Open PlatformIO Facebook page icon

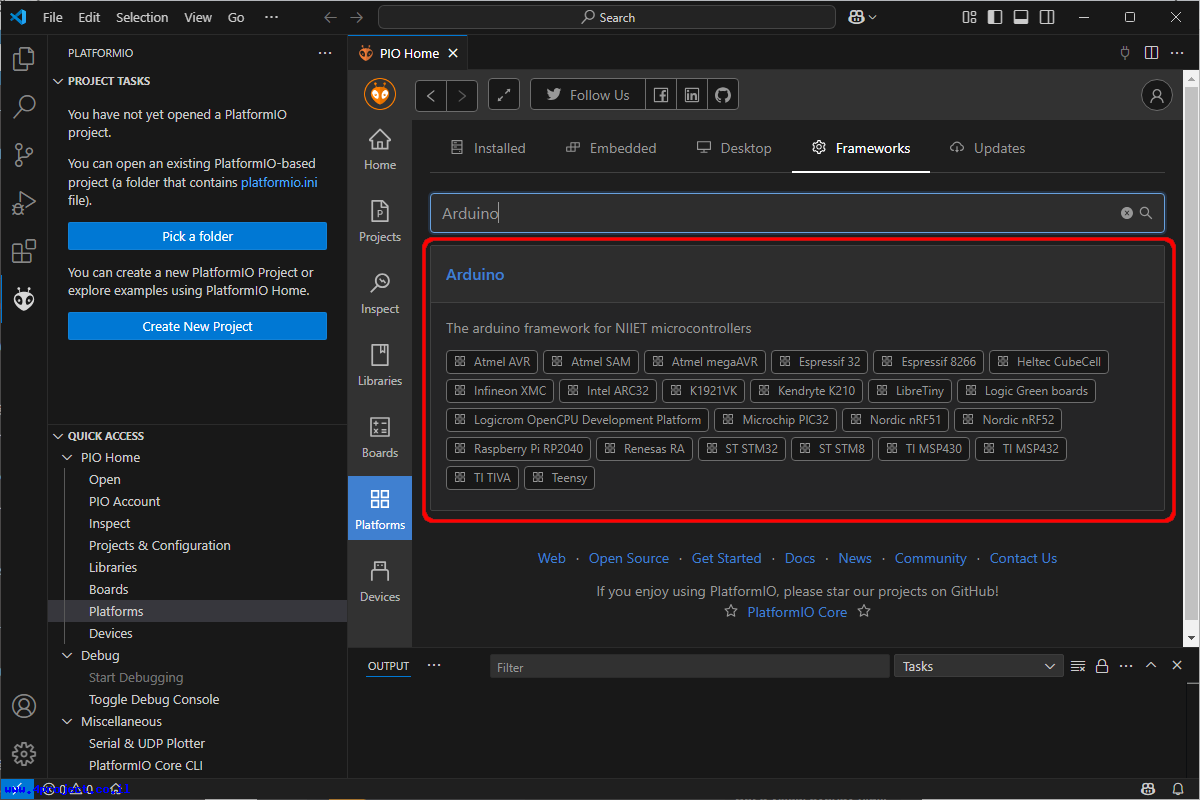[x=661, y=95]
